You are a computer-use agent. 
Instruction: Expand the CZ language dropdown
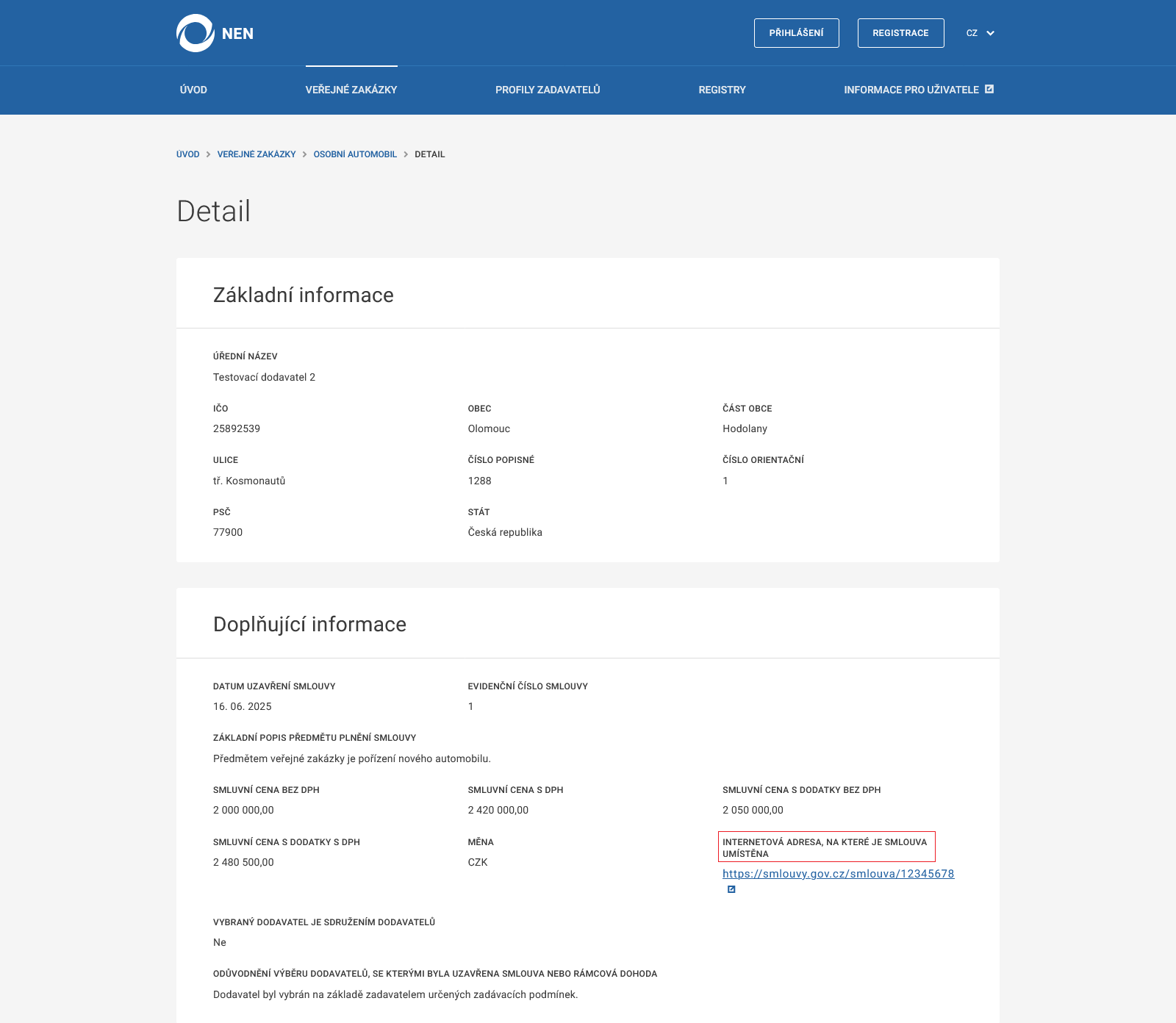coord(980,33)
